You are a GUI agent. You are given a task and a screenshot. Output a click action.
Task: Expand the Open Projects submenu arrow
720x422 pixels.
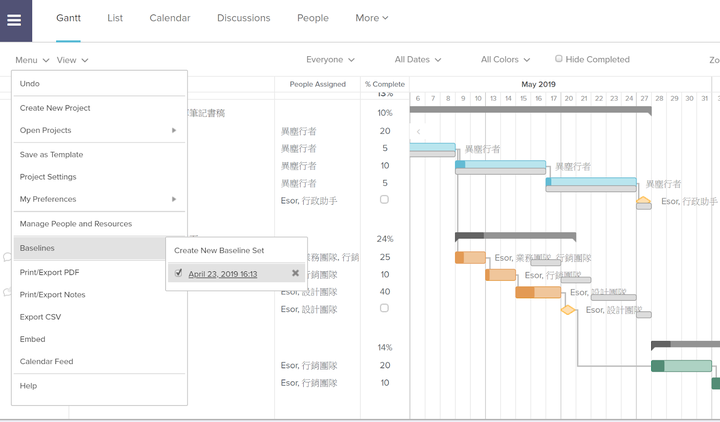174,130
